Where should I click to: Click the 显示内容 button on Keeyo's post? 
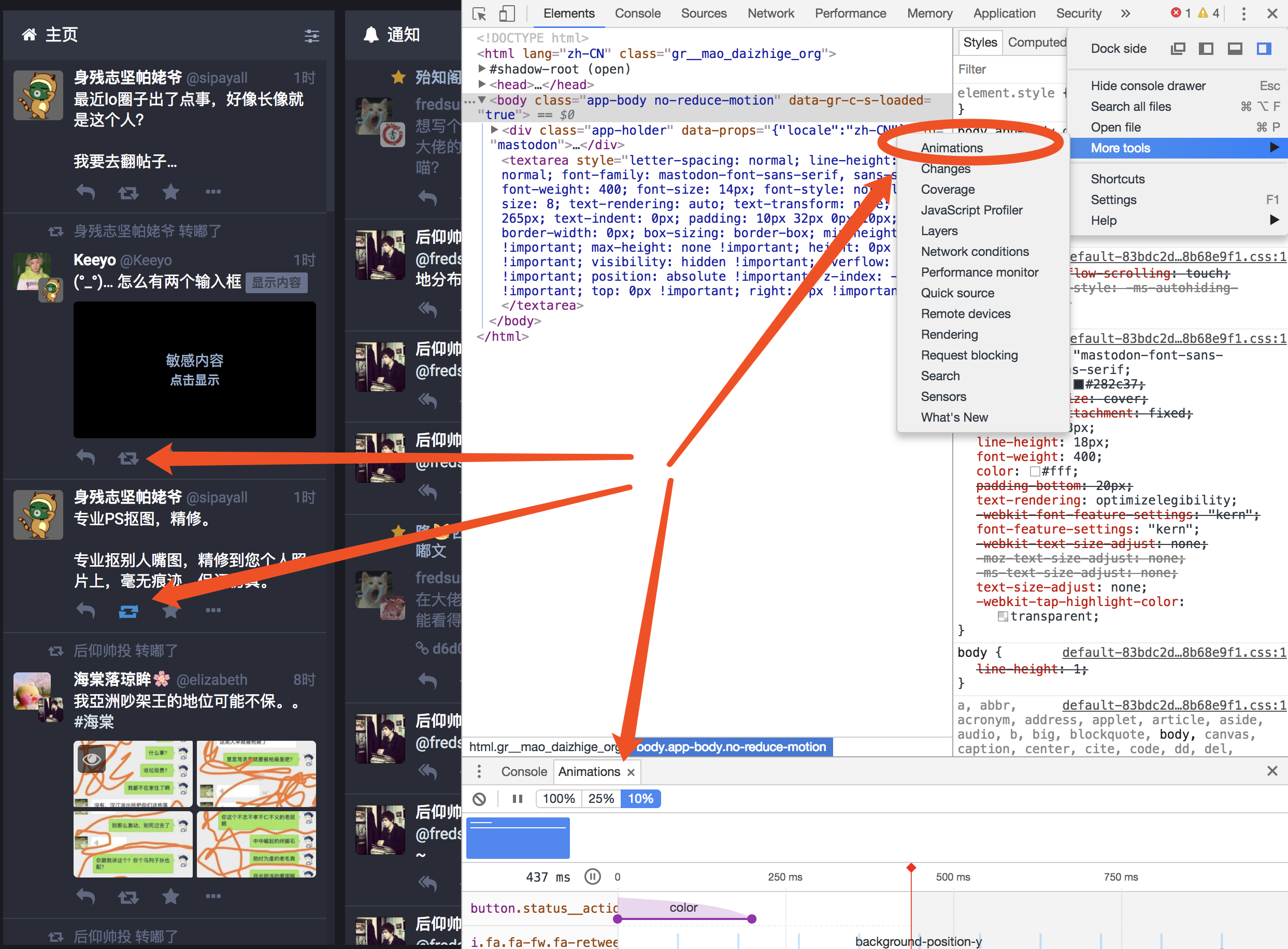click(276, 283)
